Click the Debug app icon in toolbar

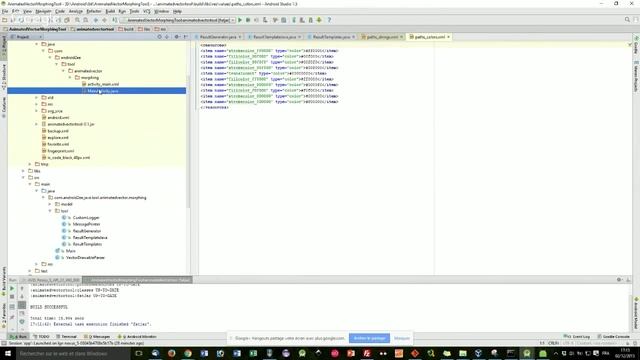click(x=248, y=20)
